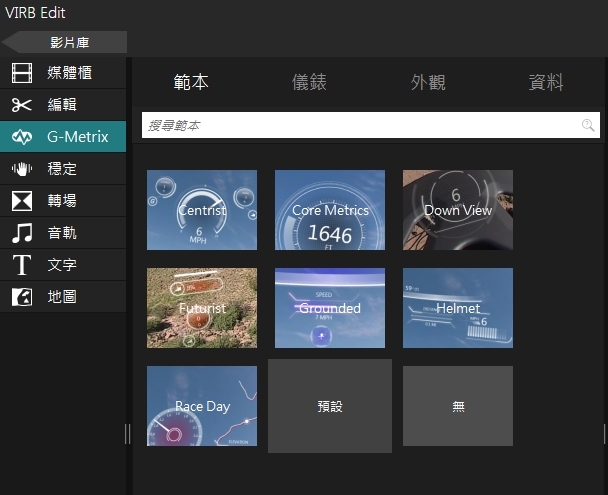Switch to the 範本 templates tab
The height and width of the screenshot is (495, 608).
[191, 82]
